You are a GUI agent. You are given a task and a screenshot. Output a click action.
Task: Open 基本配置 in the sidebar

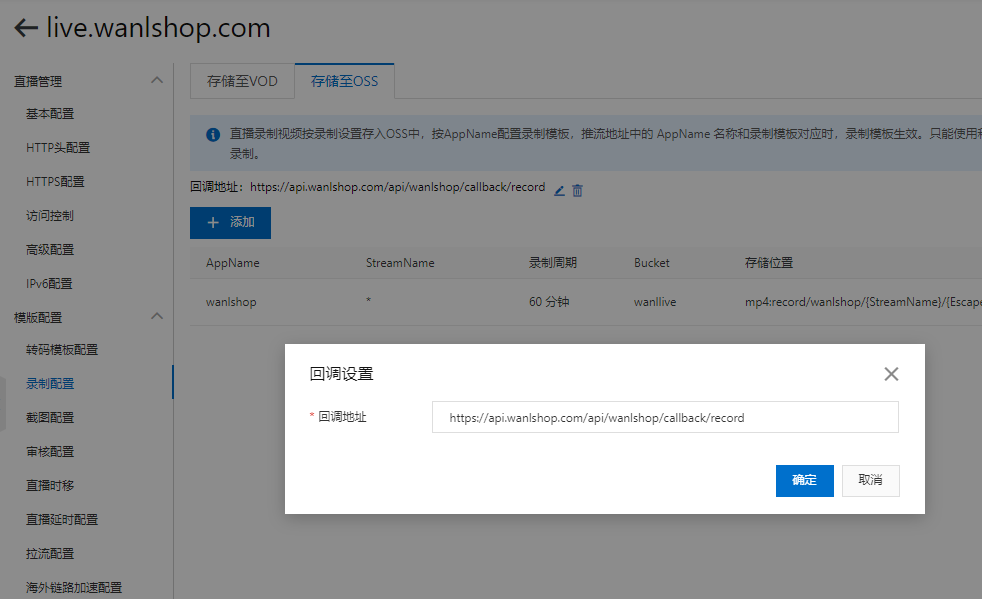click(50, 114)
